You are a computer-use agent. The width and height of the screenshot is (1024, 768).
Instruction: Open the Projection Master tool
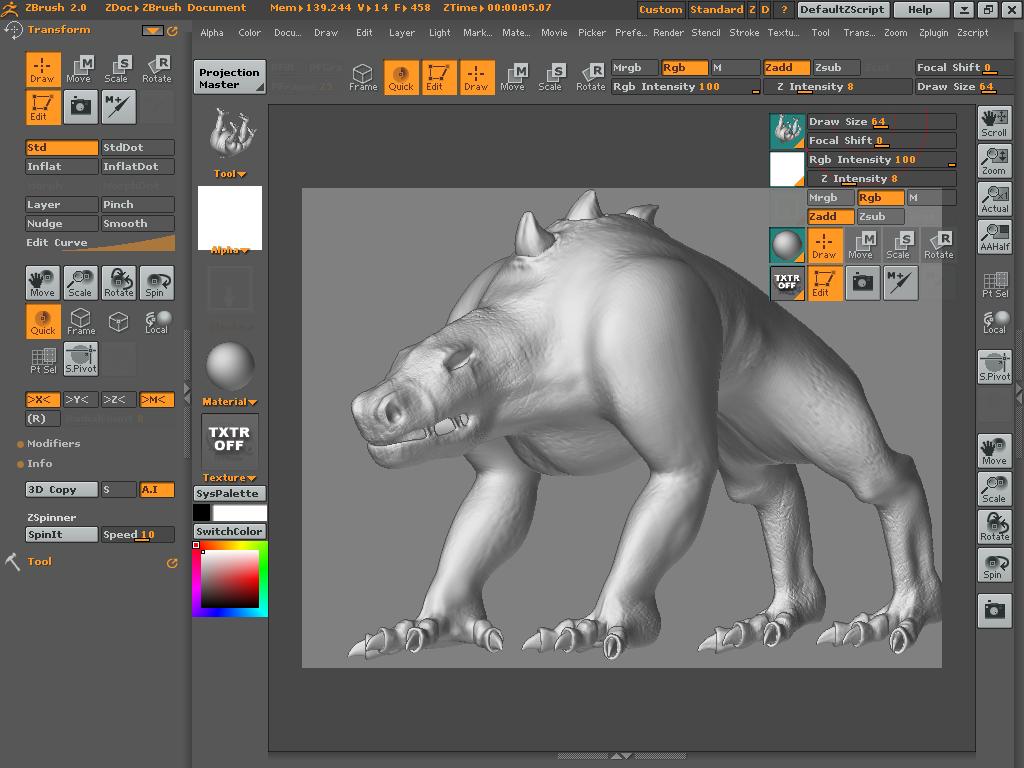pyautogui.click(x=229, y=78)
